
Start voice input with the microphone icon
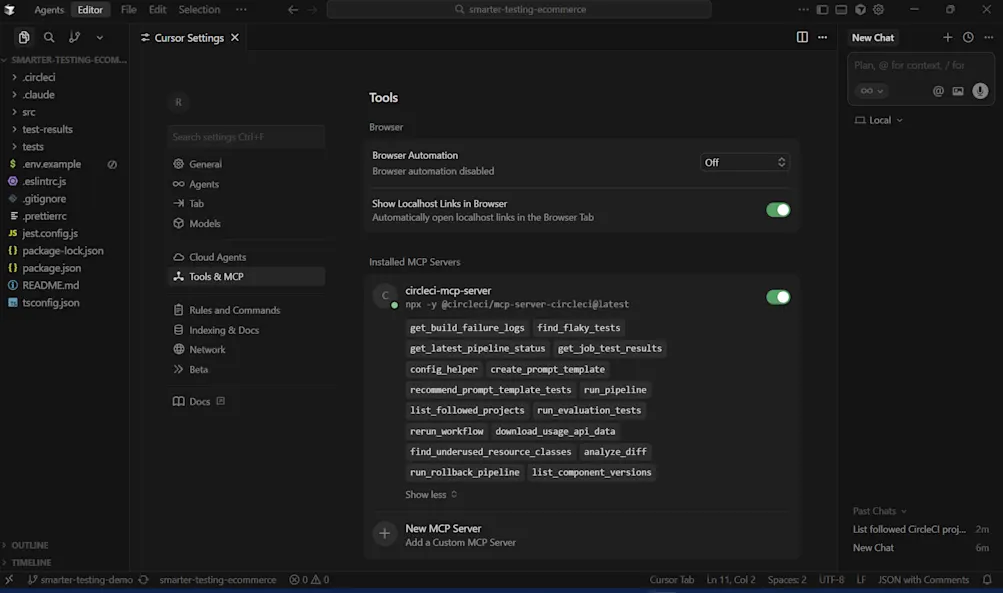point(980,90)
